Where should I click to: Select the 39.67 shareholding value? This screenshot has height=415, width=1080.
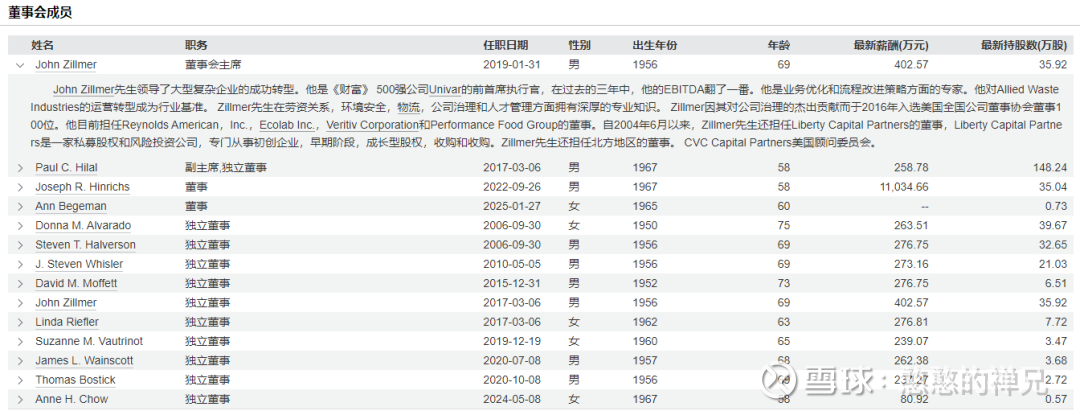tap(1054, 225)
